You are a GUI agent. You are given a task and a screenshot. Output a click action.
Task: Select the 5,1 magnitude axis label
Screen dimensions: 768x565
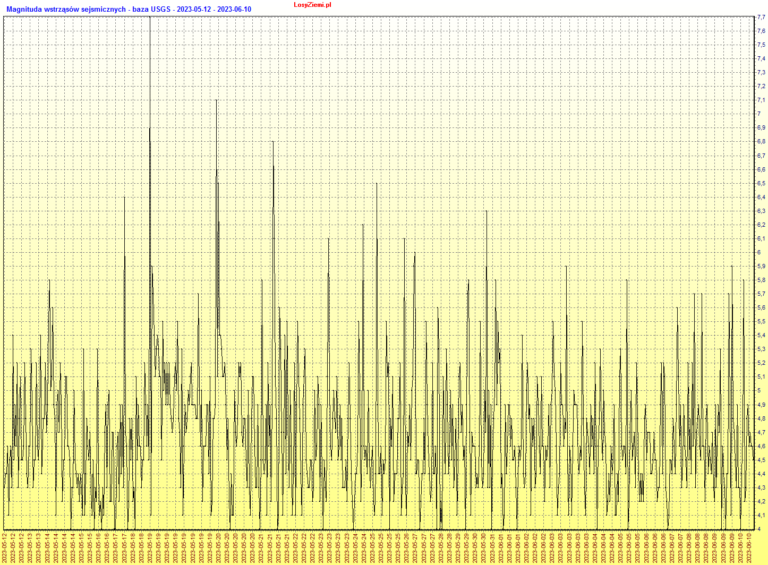click(761, 377)
